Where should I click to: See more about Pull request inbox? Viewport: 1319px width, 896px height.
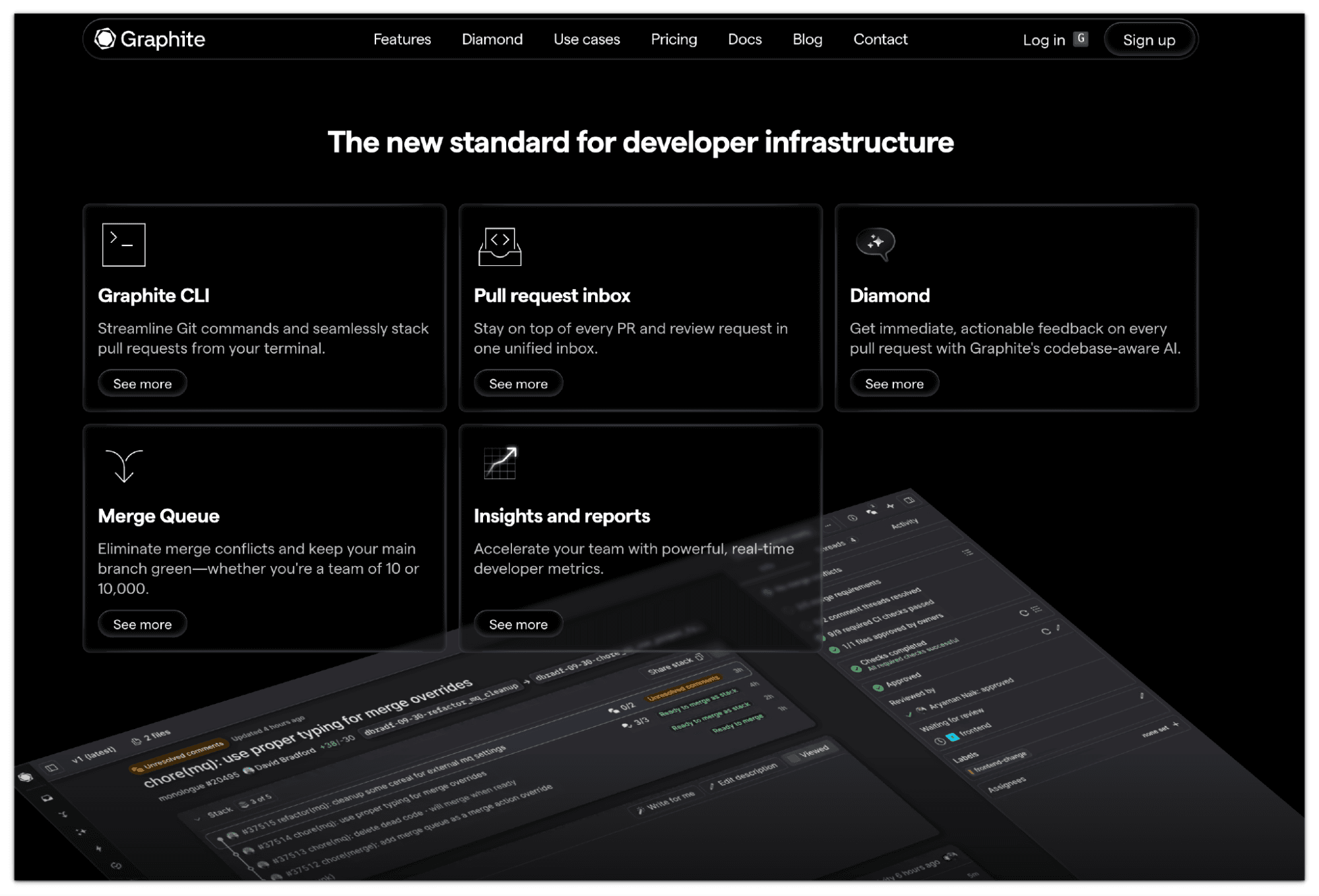point(518,384)
